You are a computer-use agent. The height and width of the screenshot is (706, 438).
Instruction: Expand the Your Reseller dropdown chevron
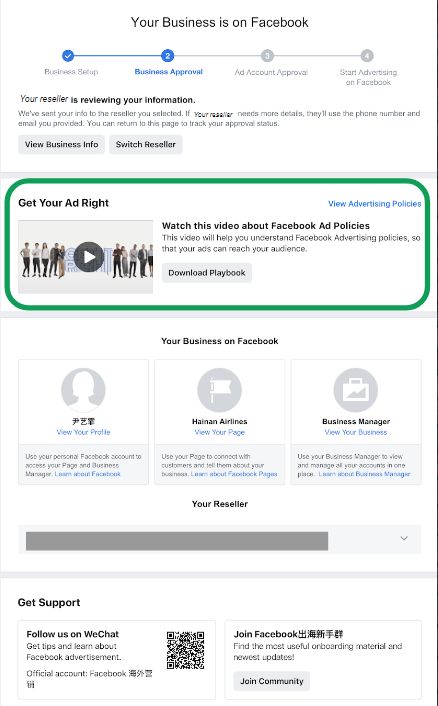tap(404, 539)
